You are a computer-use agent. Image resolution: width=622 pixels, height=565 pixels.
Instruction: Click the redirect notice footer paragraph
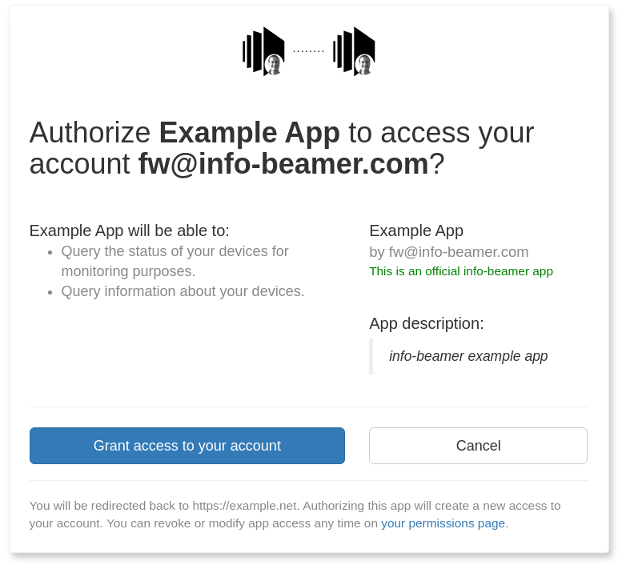[295, 515]
